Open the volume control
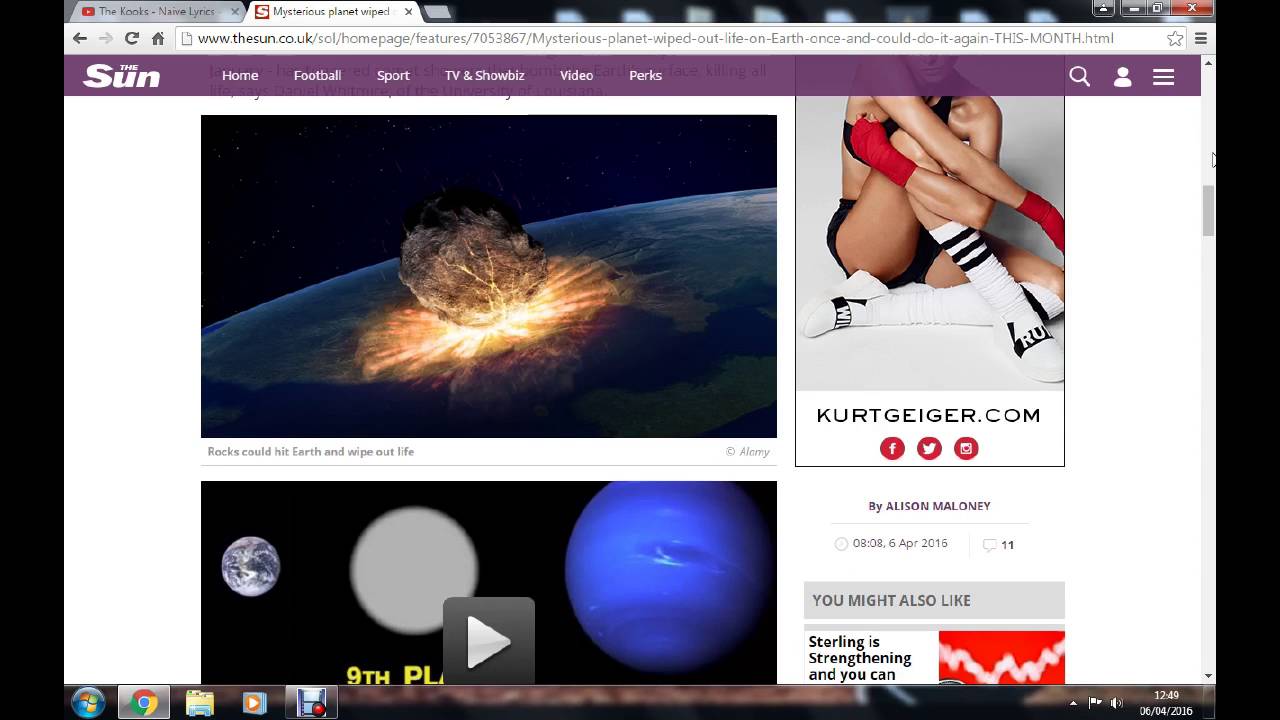This screenshot has height=720, width=1280. (x=1116, y=703)
